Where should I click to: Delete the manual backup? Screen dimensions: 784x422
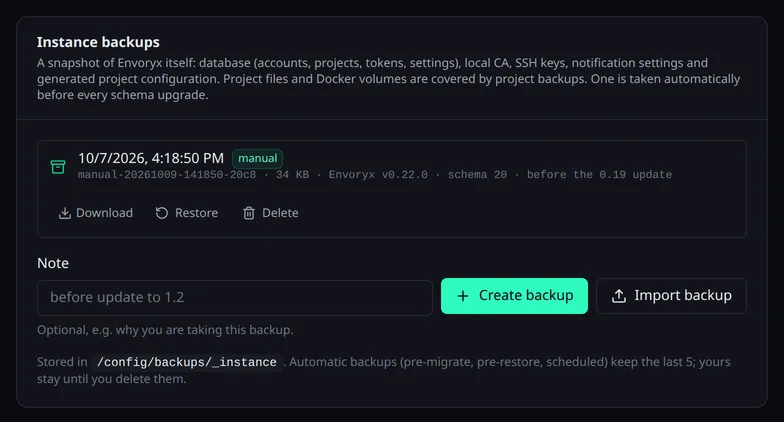pos(270,213)
